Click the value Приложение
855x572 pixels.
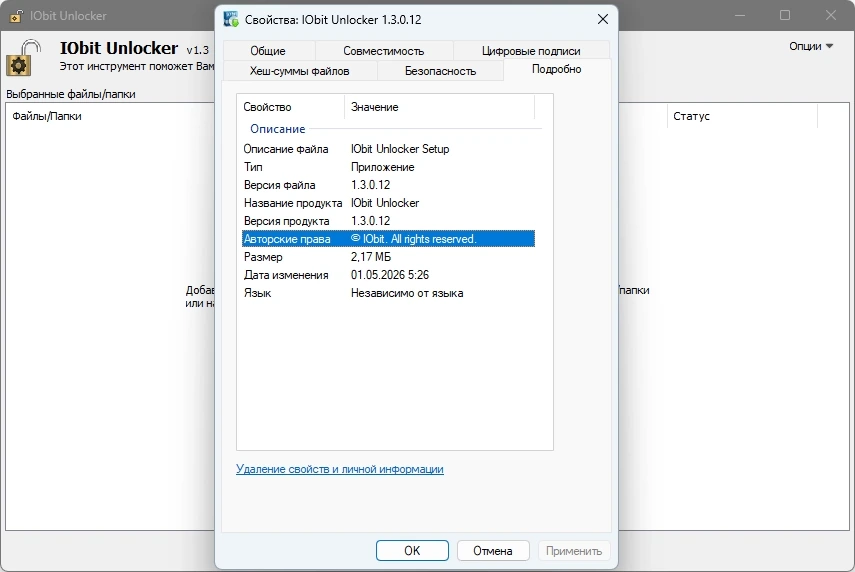(383, 167)
